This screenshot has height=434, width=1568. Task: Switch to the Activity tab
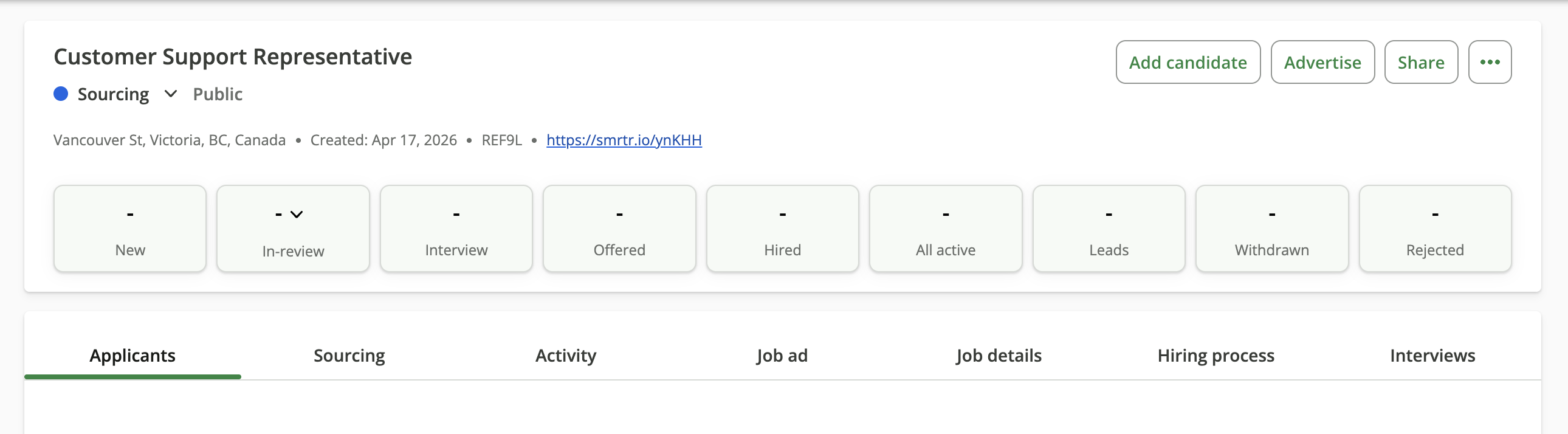pyautogui.click(x=565, y=356)
